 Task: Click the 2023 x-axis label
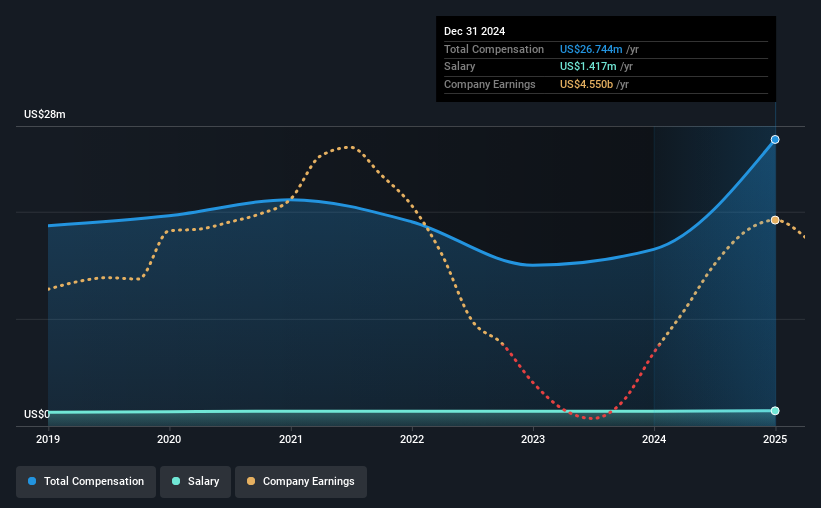pyautogui.click(x=533, y=439)
